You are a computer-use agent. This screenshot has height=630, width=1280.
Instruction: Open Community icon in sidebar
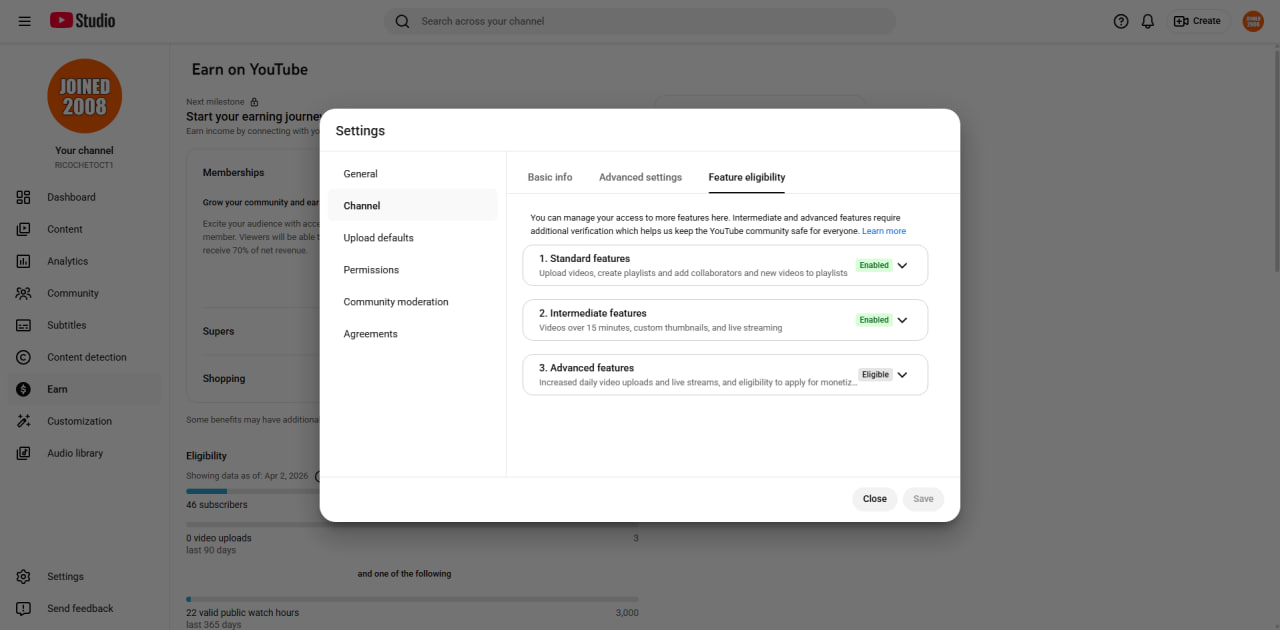(24, 293)
